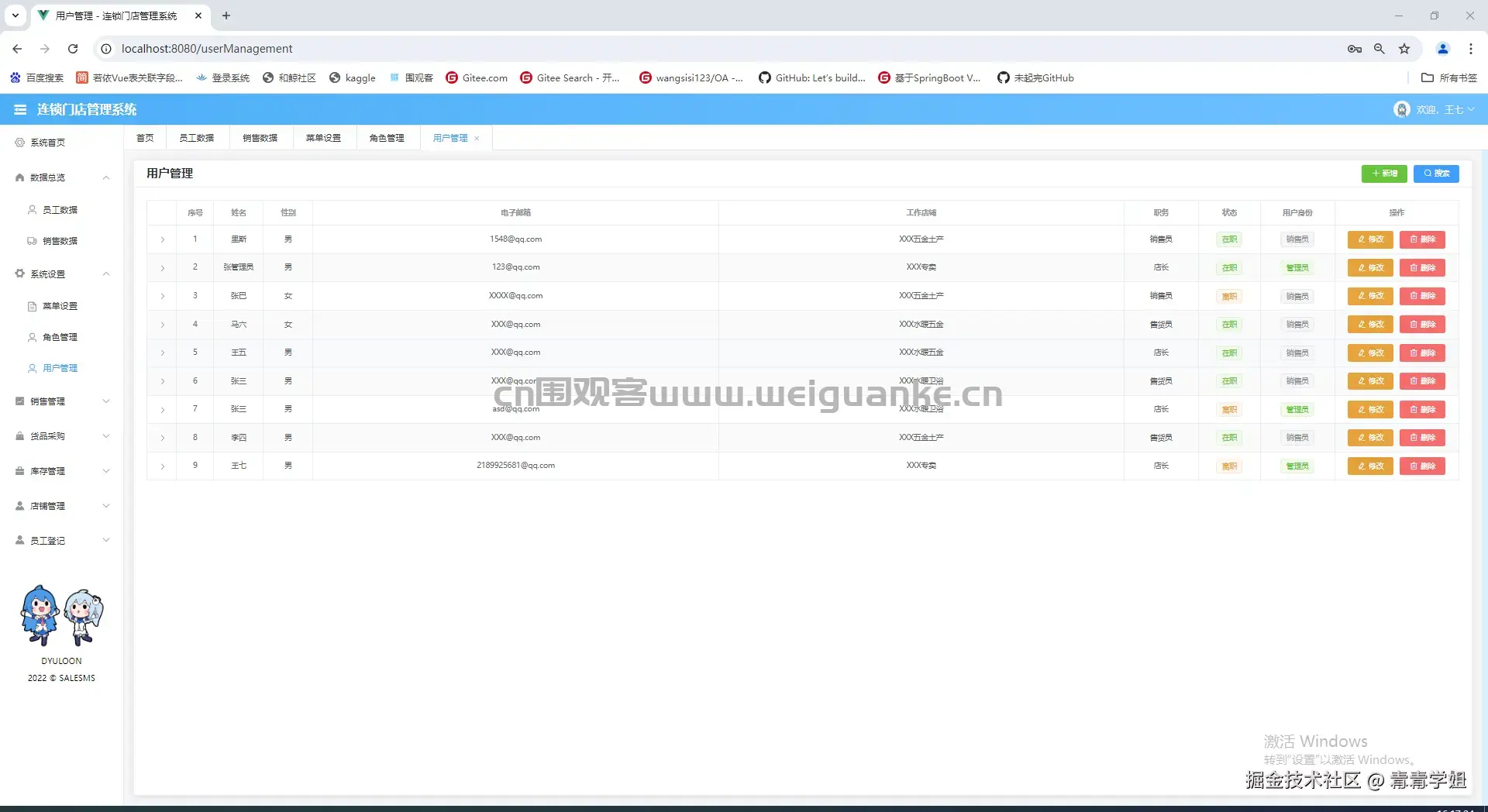The image size is (1488, 812).
Task: Open the browser profile icon
Action: (x=1443, y=49)
